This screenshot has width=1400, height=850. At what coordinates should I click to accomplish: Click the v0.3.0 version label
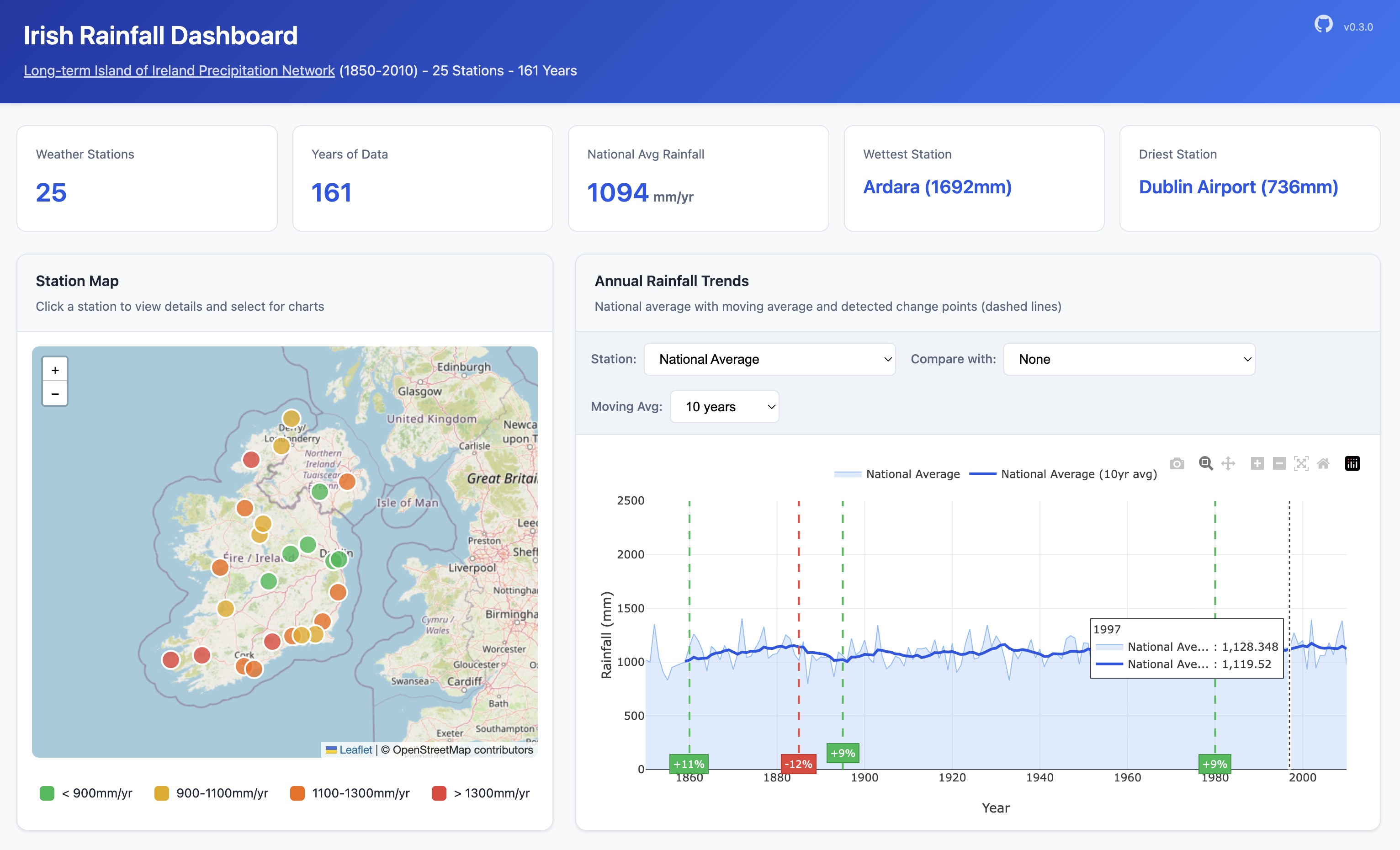1358,27
